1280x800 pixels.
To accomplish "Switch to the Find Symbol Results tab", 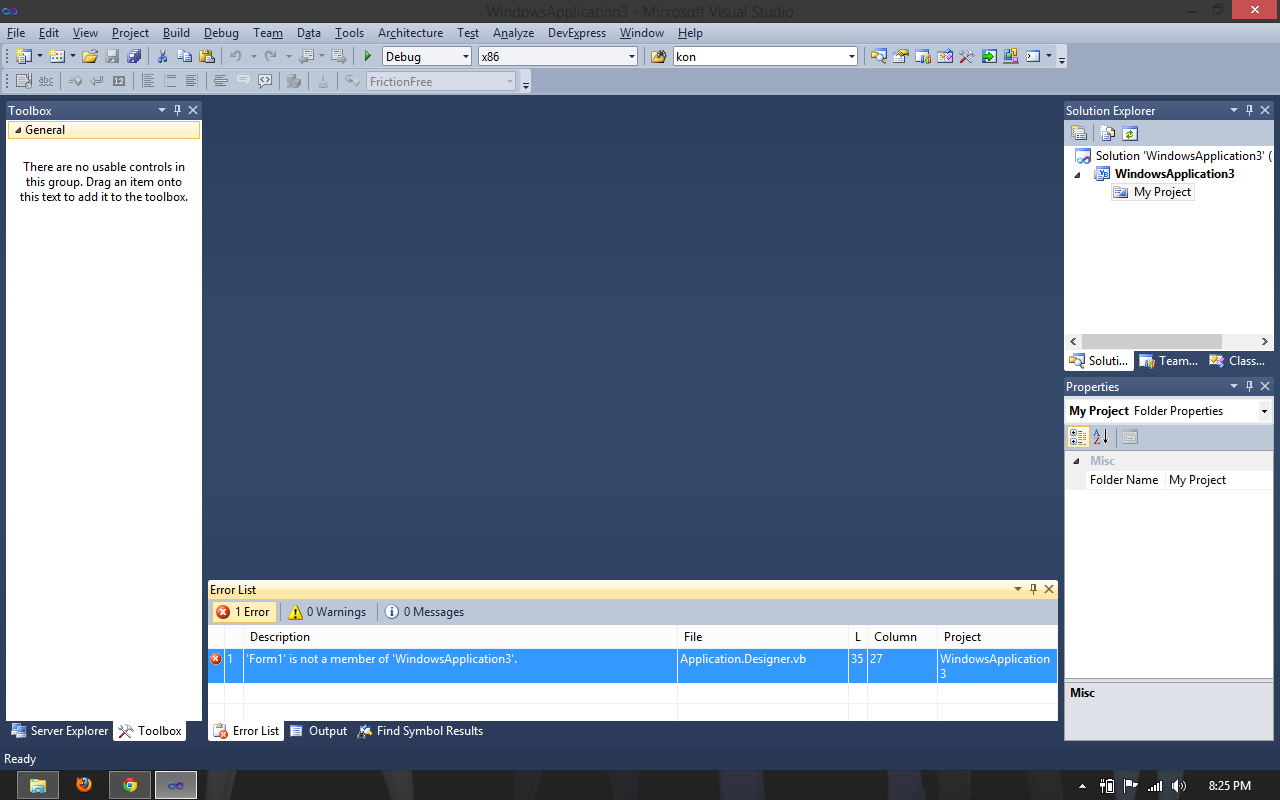I will [420, 731].
